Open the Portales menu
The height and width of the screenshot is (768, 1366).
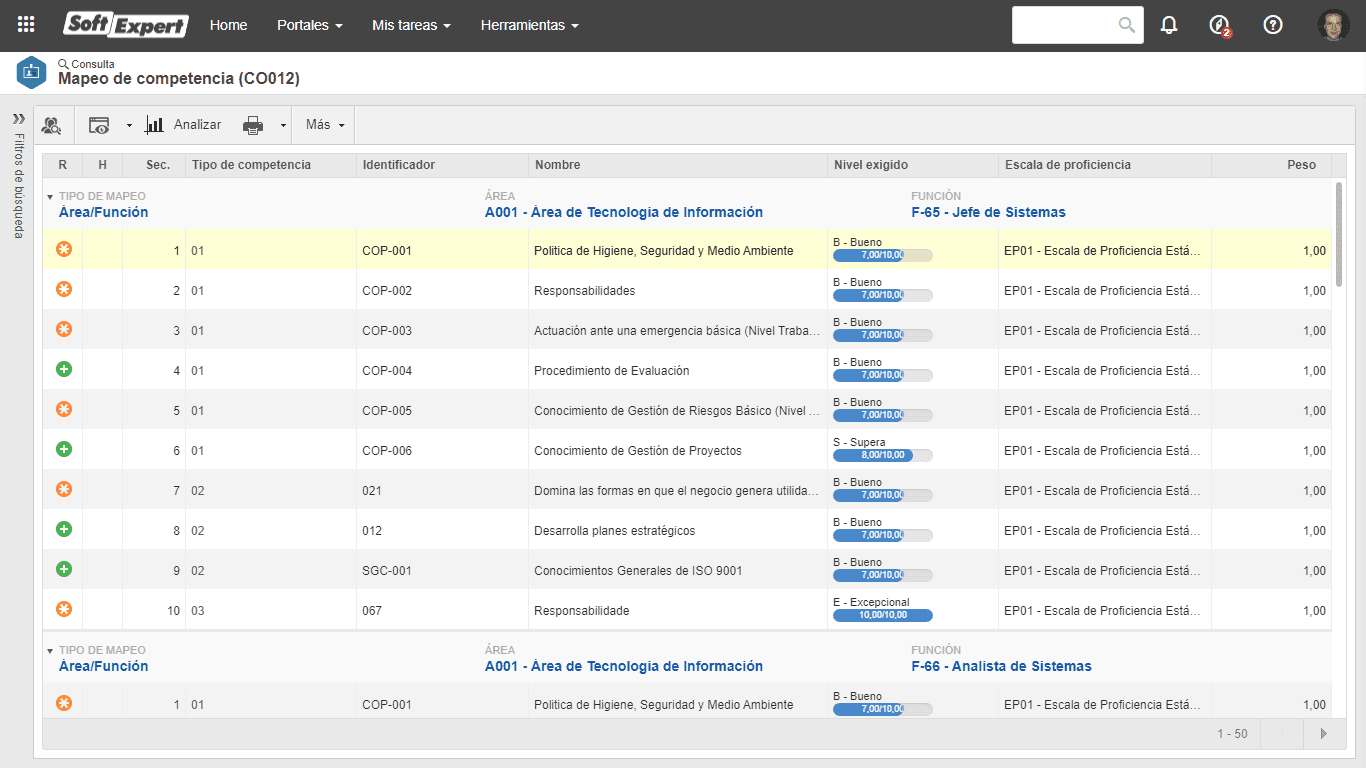coord(310,25)
